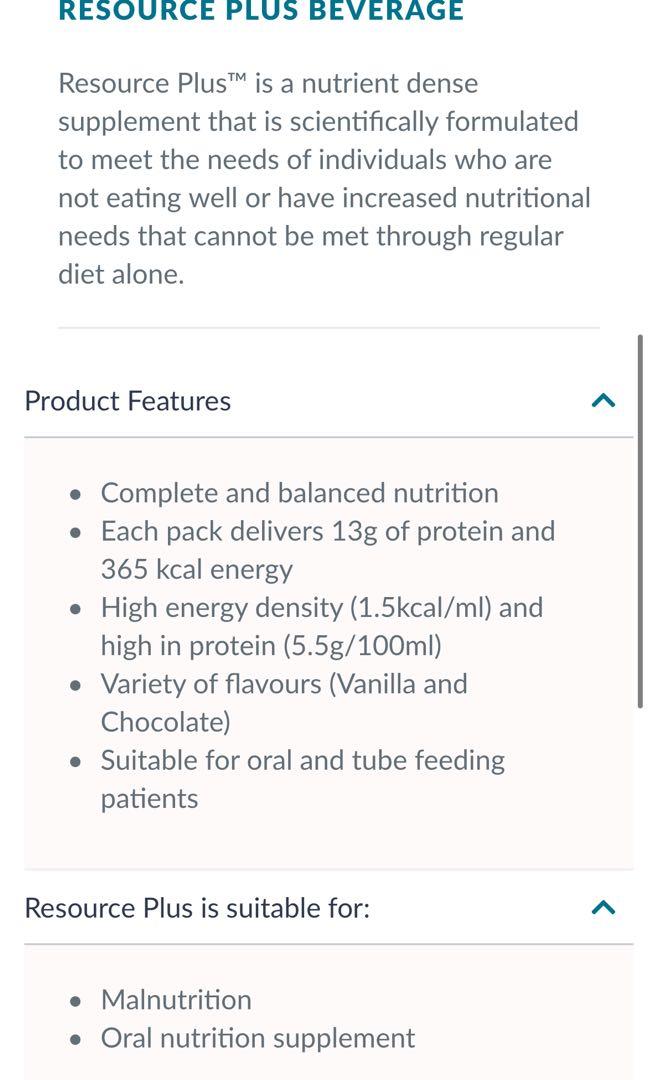Select the High energy density bullet item
Viewport: 648px width, 1080px height.
click(320, 607)
